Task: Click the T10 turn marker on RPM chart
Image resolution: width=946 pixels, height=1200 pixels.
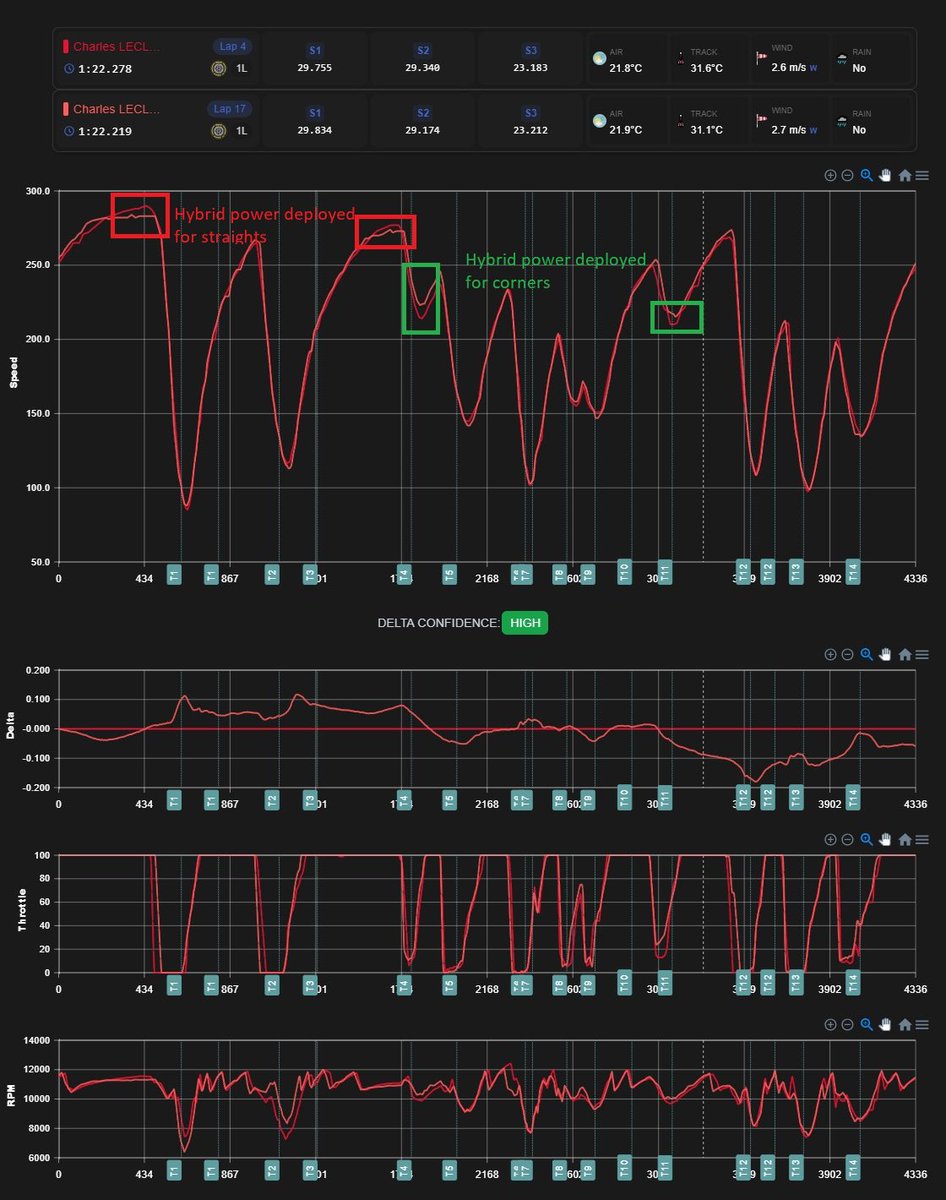Action: pos(624,1166)
